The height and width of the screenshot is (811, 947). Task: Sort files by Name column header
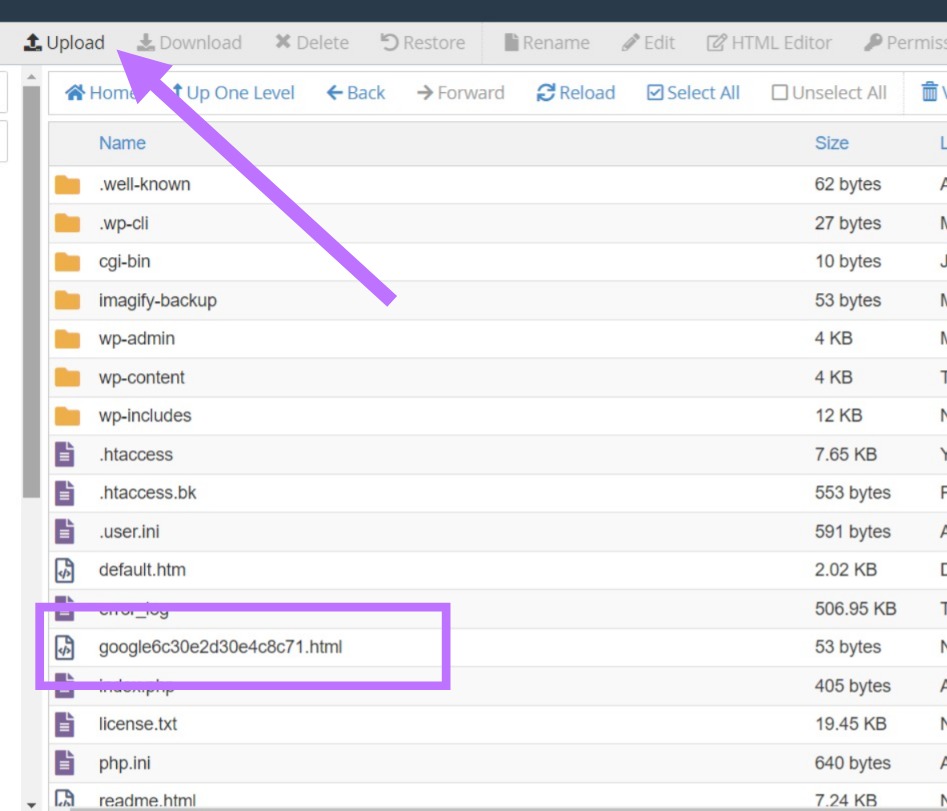pos(122,143)
